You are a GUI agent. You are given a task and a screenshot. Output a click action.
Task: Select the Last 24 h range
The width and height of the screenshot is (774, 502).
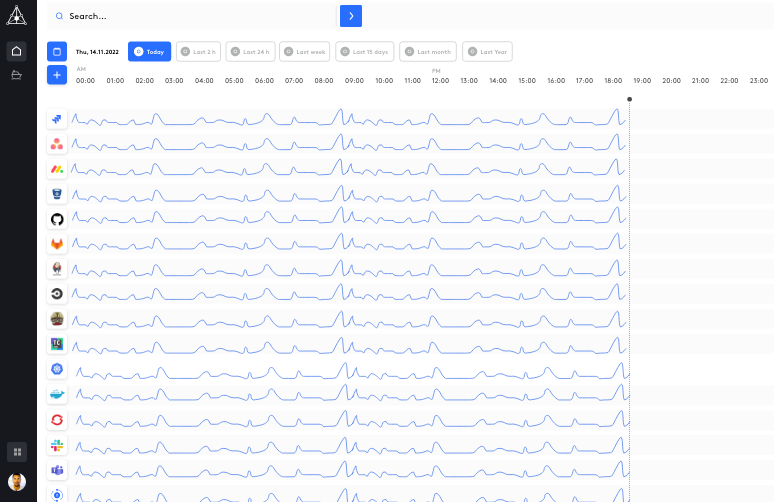click(x=250, y=51)
